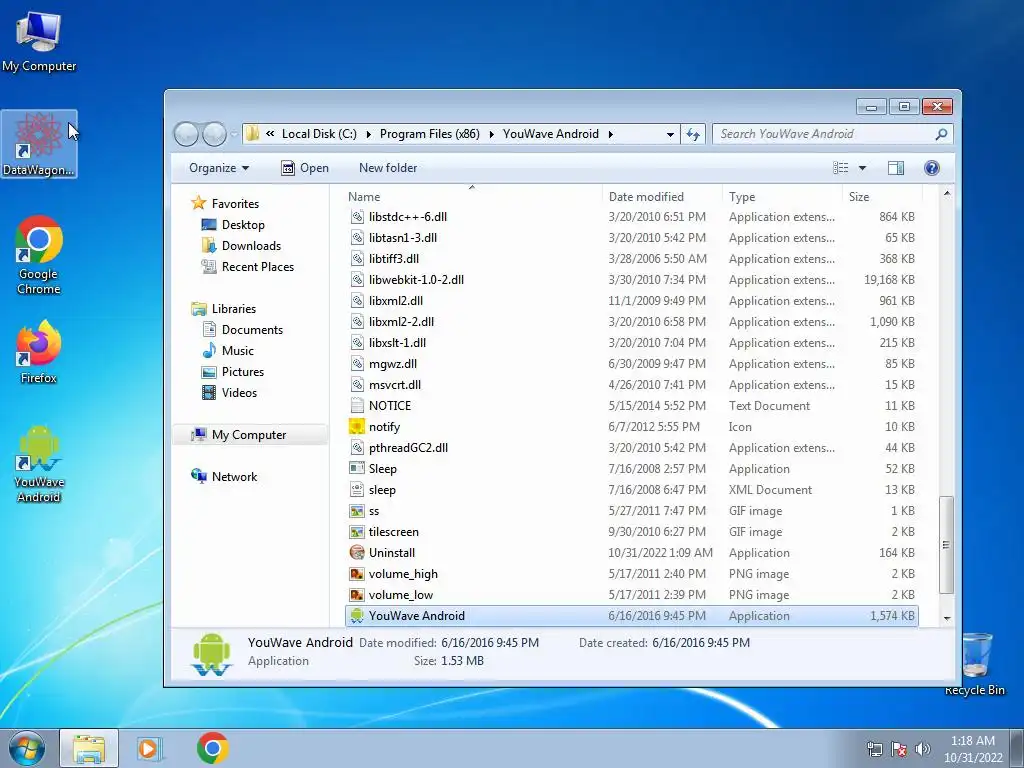Select the Uninstall application file
The height and width of the screenshot is (768, 1024).
click(x=632, y=552)
